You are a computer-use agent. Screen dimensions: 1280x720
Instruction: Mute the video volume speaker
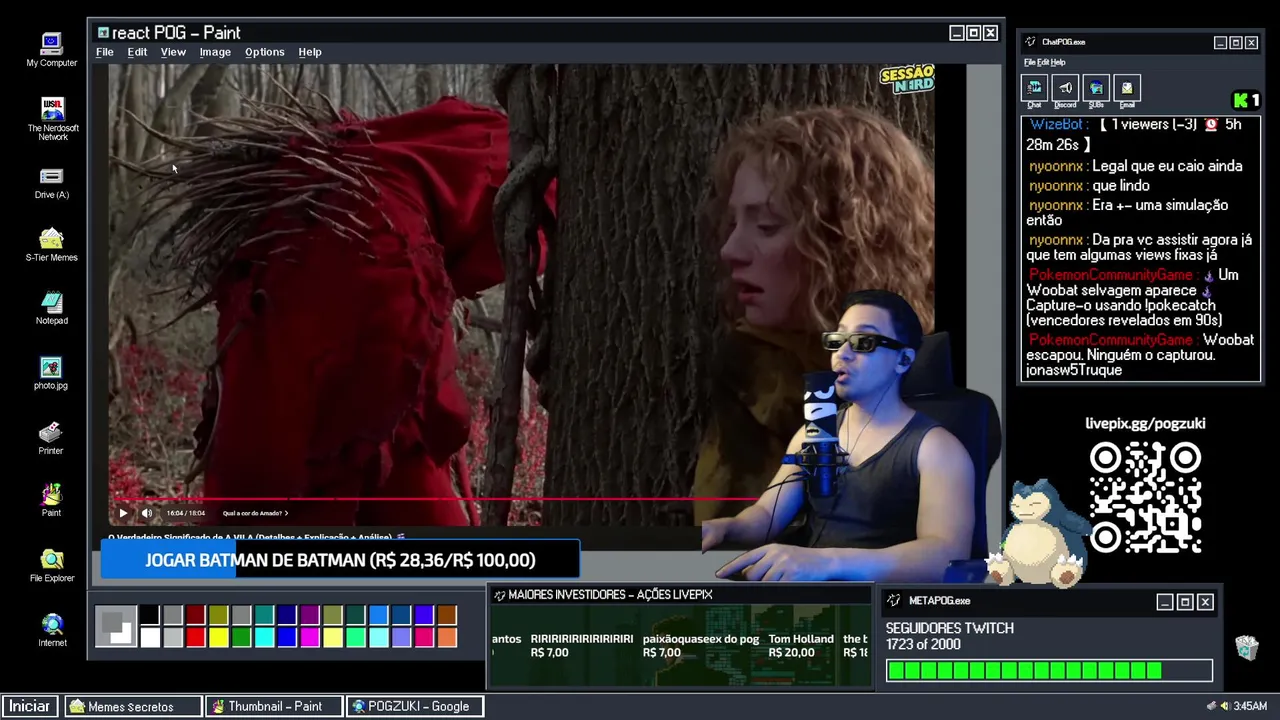pos(147,513)
